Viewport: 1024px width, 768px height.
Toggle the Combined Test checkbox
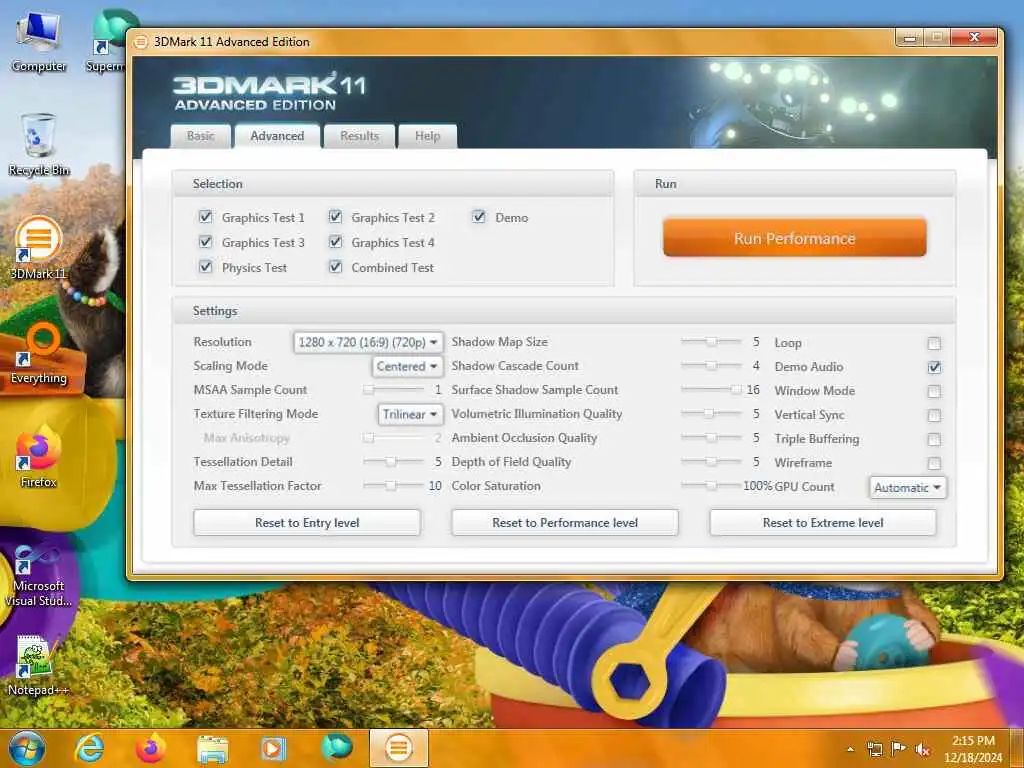pyautogui.click(x=336, y=266)
